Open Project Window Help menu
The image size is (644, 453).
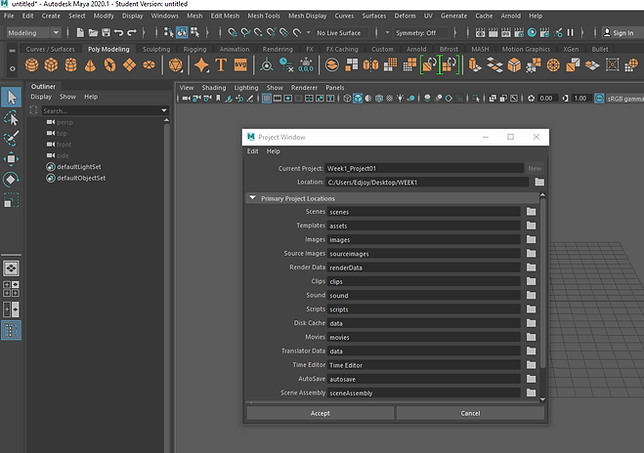[273, 151]
